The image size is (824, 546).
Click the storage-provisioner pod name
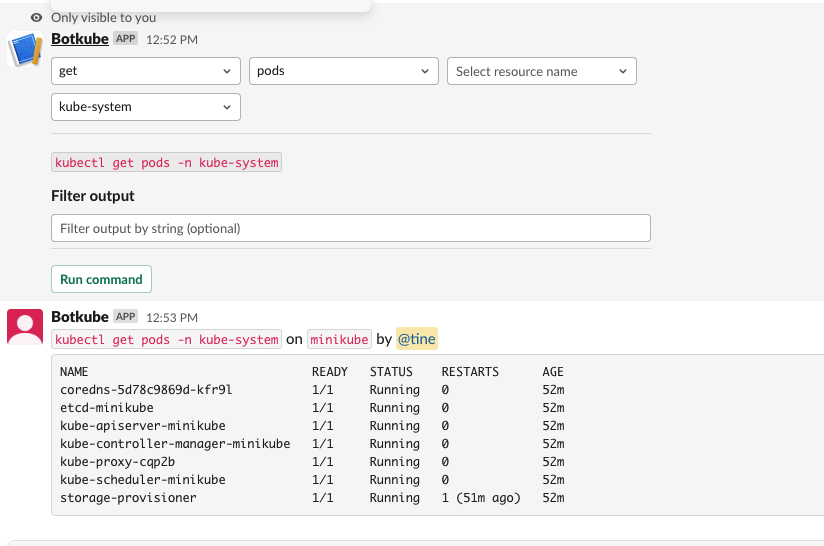pos(128,498)
